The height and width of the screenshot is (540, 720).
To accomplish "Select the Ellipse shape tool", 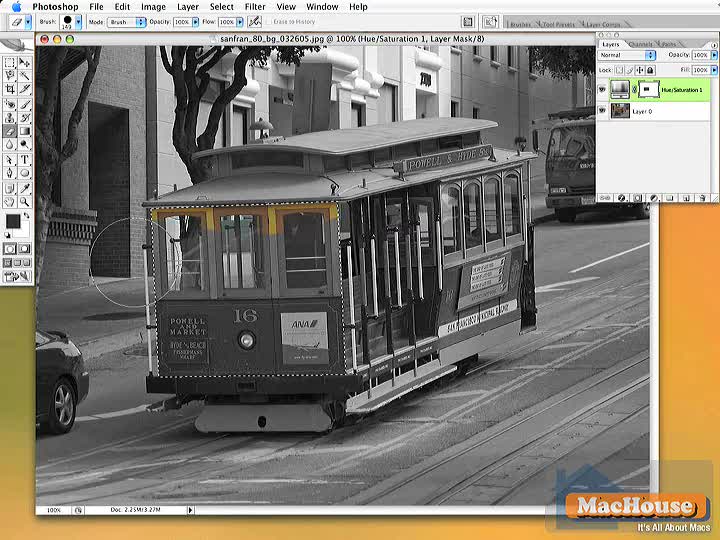I will coord(24,173).
